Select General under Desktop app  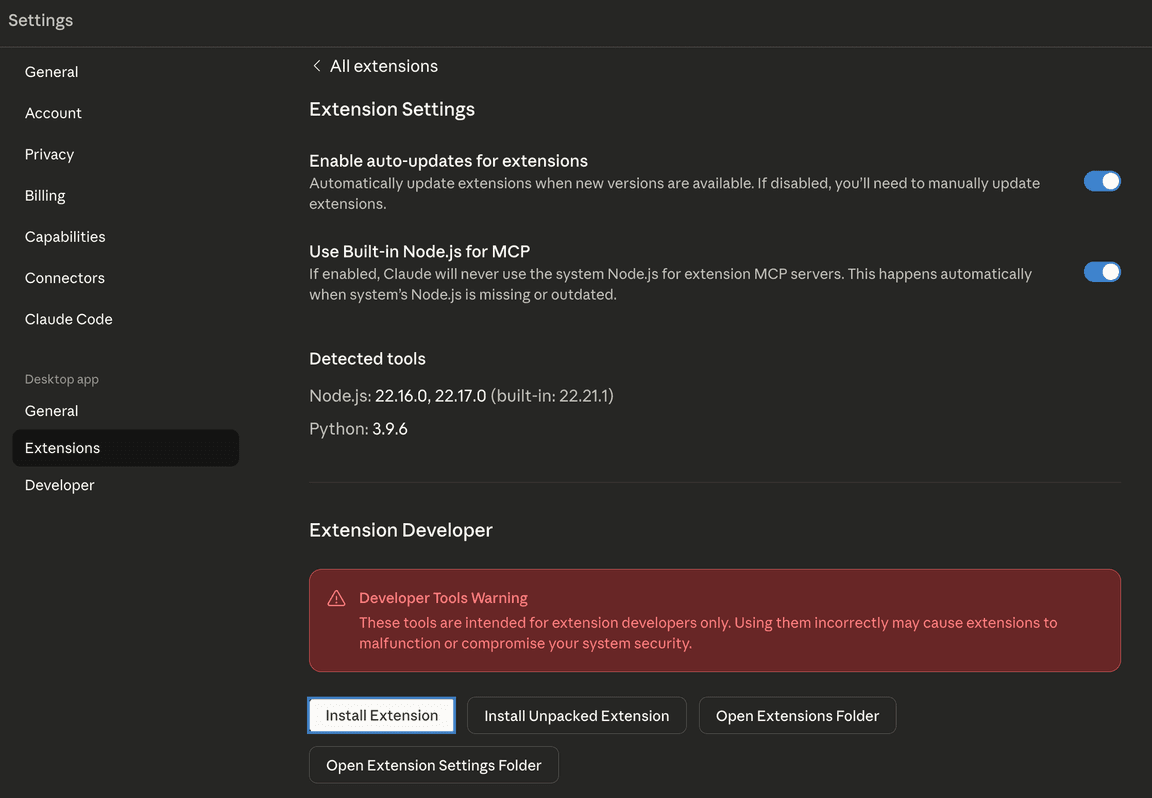(x=52, y=411)
